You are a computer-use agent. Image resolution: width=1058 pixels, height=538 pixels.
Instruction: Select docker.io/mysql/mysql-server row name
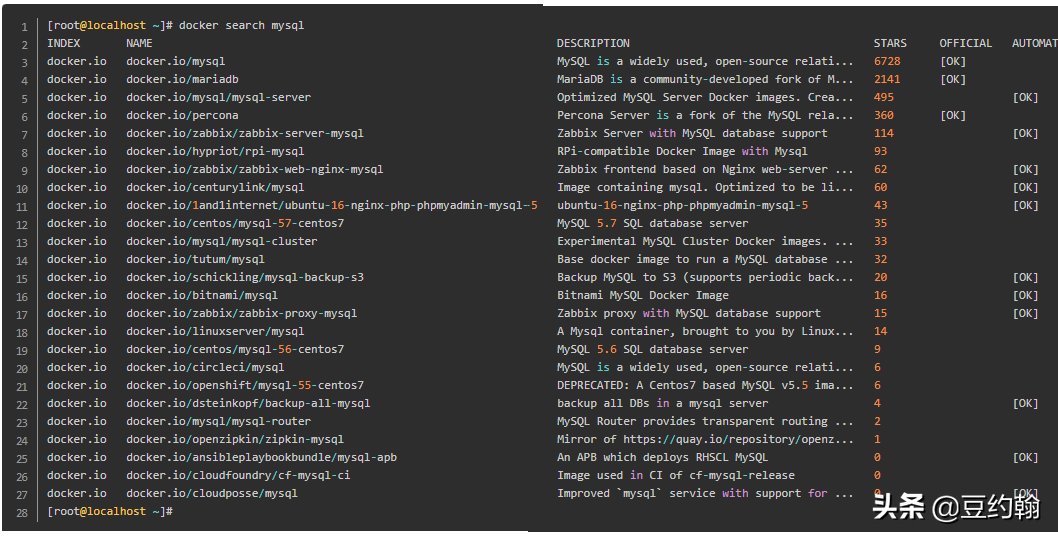(x=219, y=97)
